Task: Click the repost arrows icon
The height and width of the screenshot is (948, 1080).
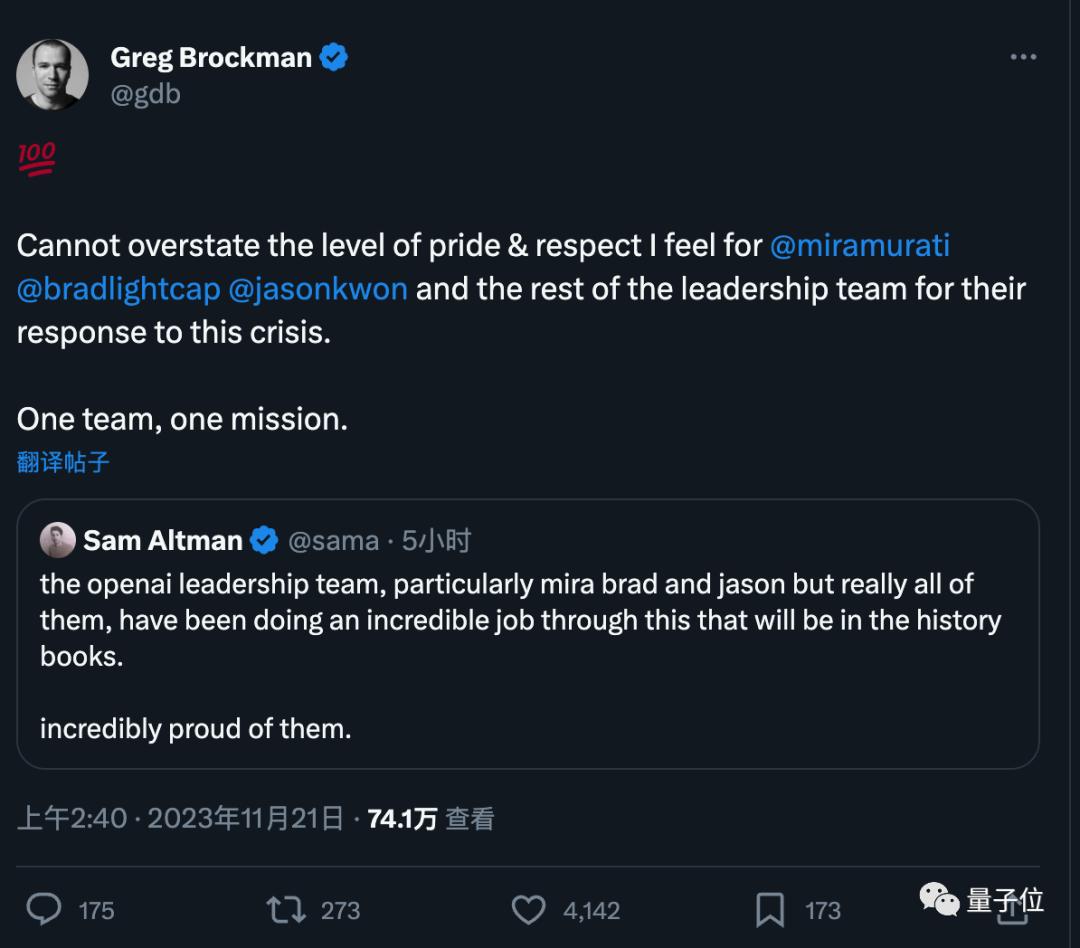Action: tap(286, 909)
